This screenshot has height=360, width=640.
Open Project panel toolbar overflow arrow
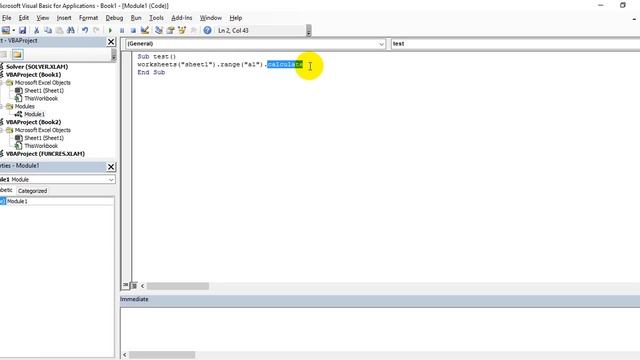(113, 55)
